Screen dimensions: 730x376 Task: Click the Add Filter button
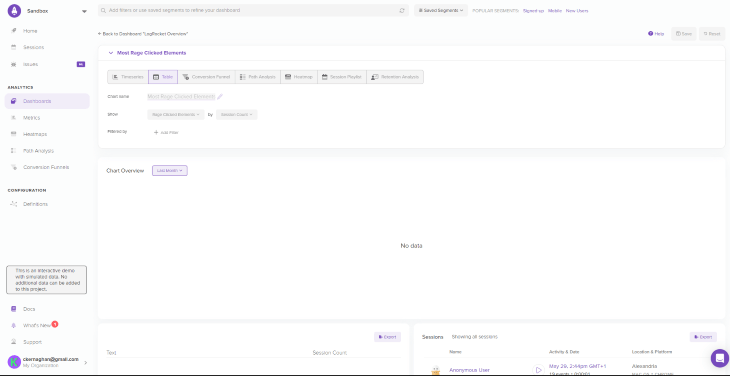(x=166, y=133)
